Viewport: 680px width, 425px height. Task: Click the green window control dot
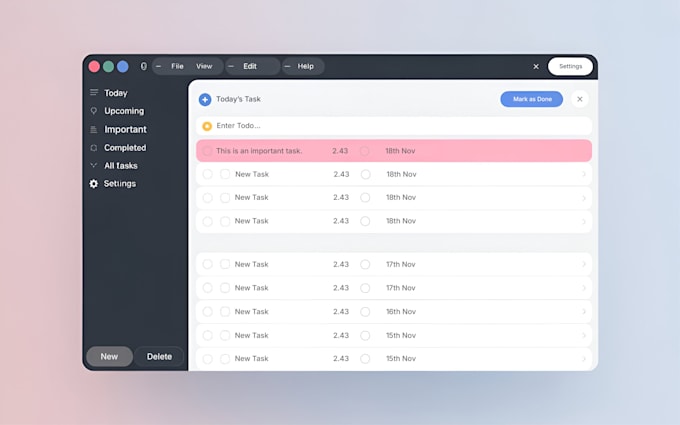pyautogui.click(x=108, y=66)
